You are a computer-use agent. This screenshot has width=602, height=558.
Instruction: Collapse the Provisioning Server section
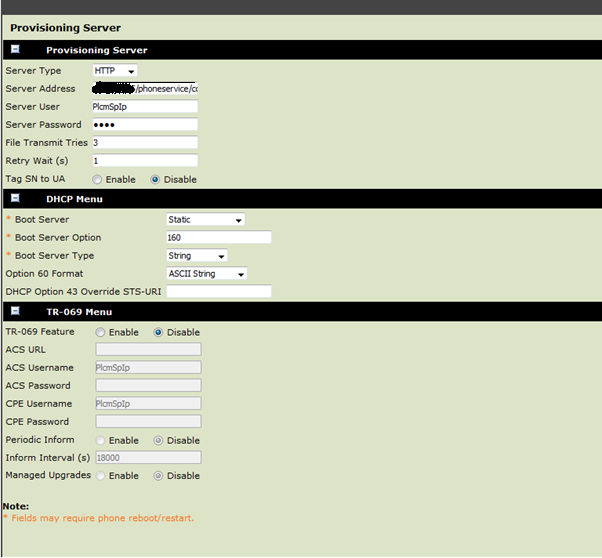coord(15,49)
